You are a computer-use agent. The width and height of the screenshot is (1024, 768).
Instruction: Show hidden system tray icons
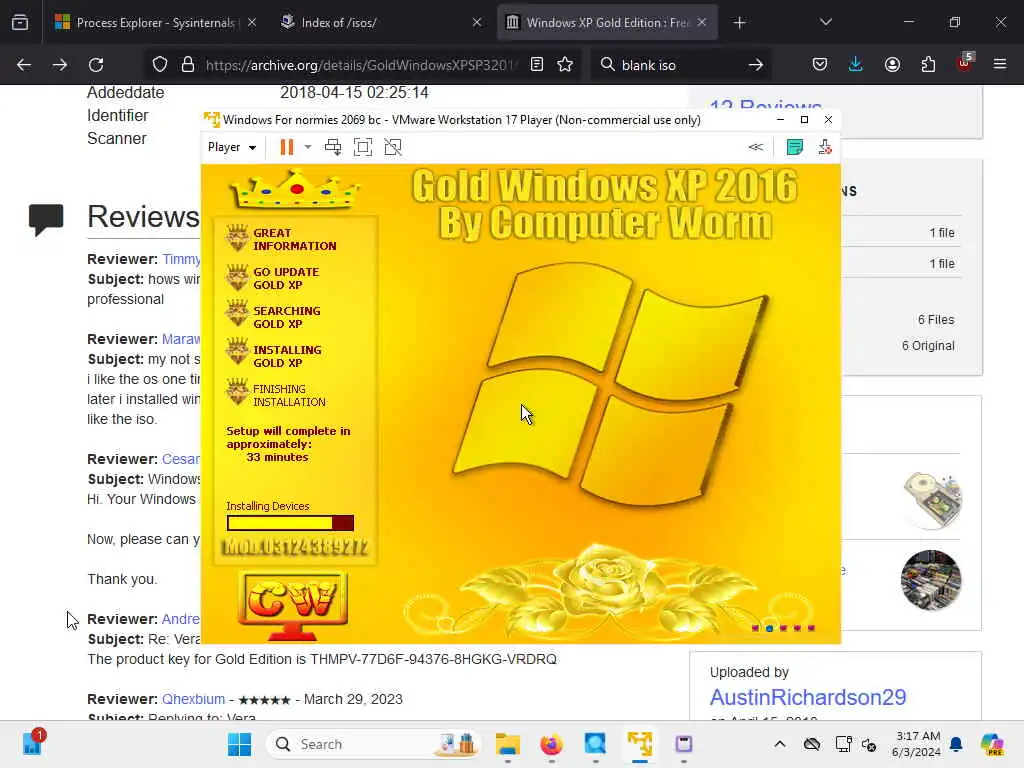click(780, 744)
